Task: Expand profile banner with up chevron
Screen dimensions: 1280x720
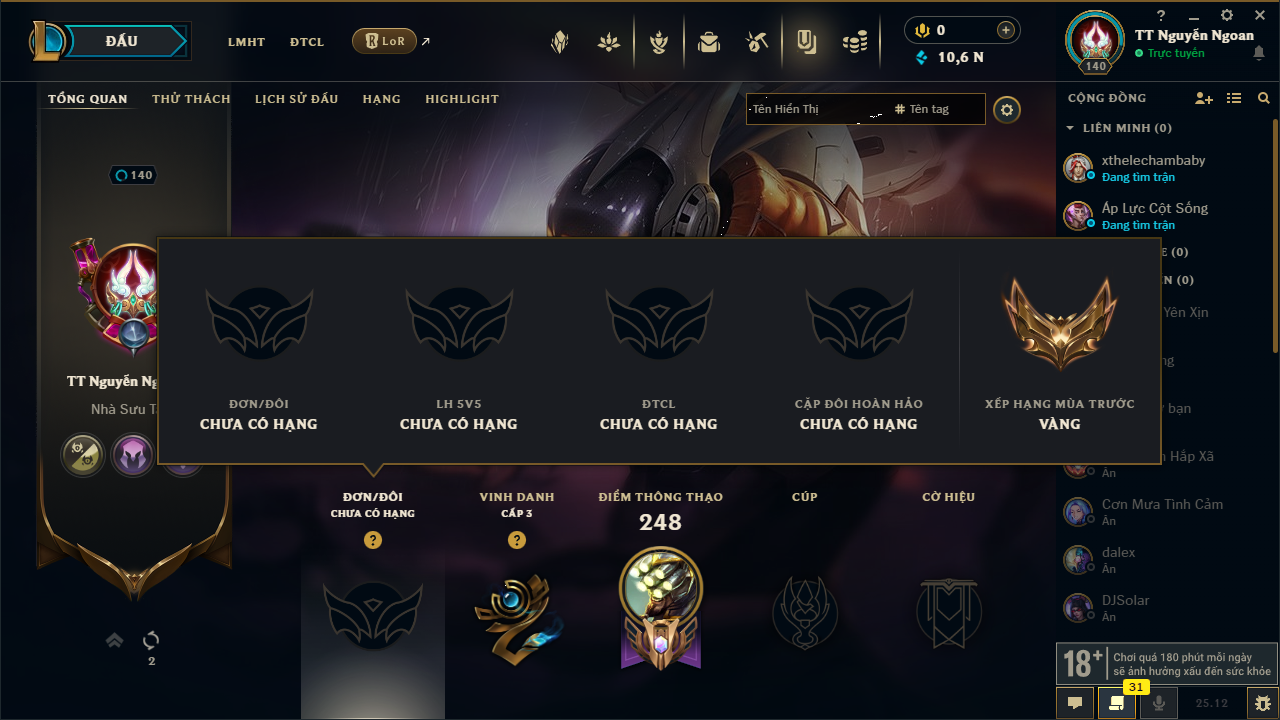Action: [x=115, y=640]
